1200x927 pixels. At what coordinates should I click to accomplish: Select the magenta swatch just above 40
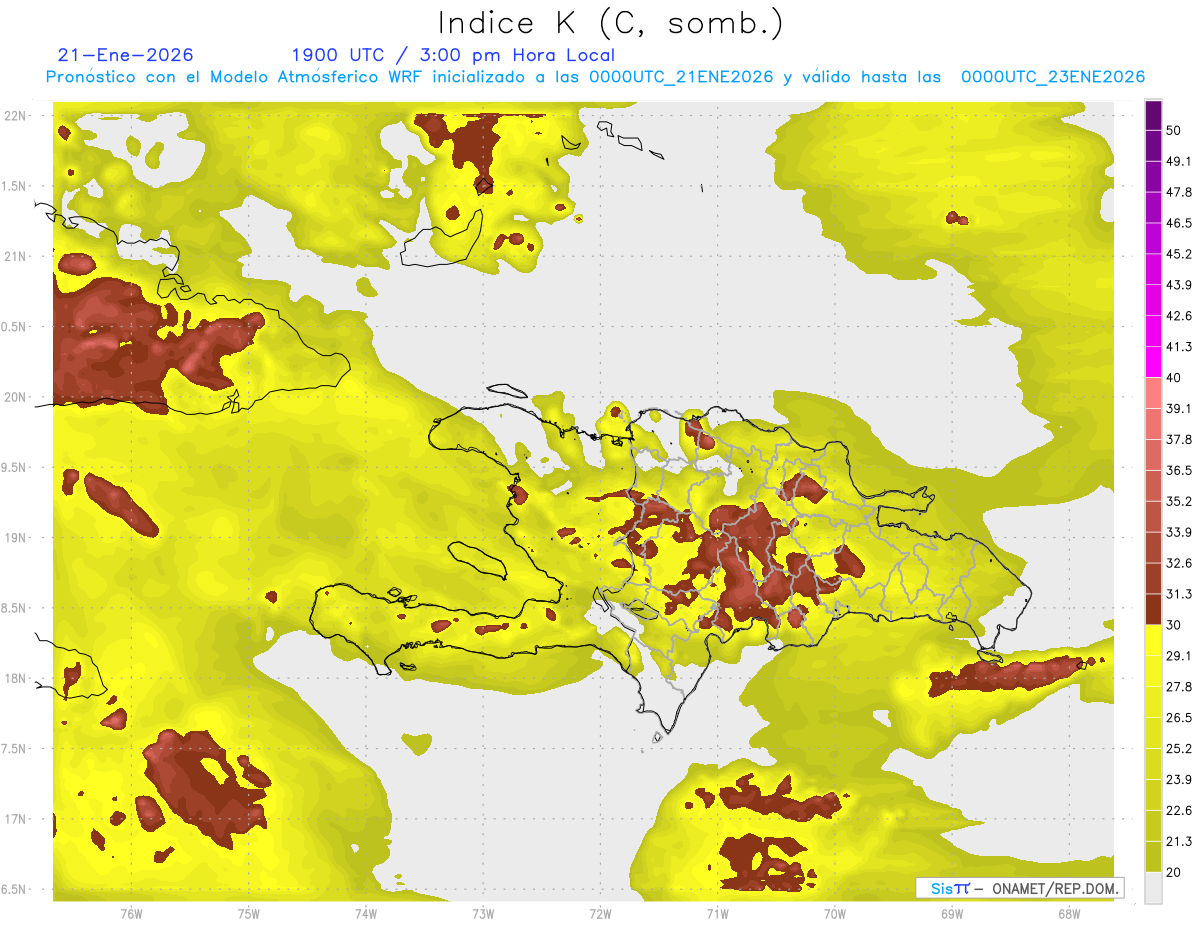tap(1153, 362)
